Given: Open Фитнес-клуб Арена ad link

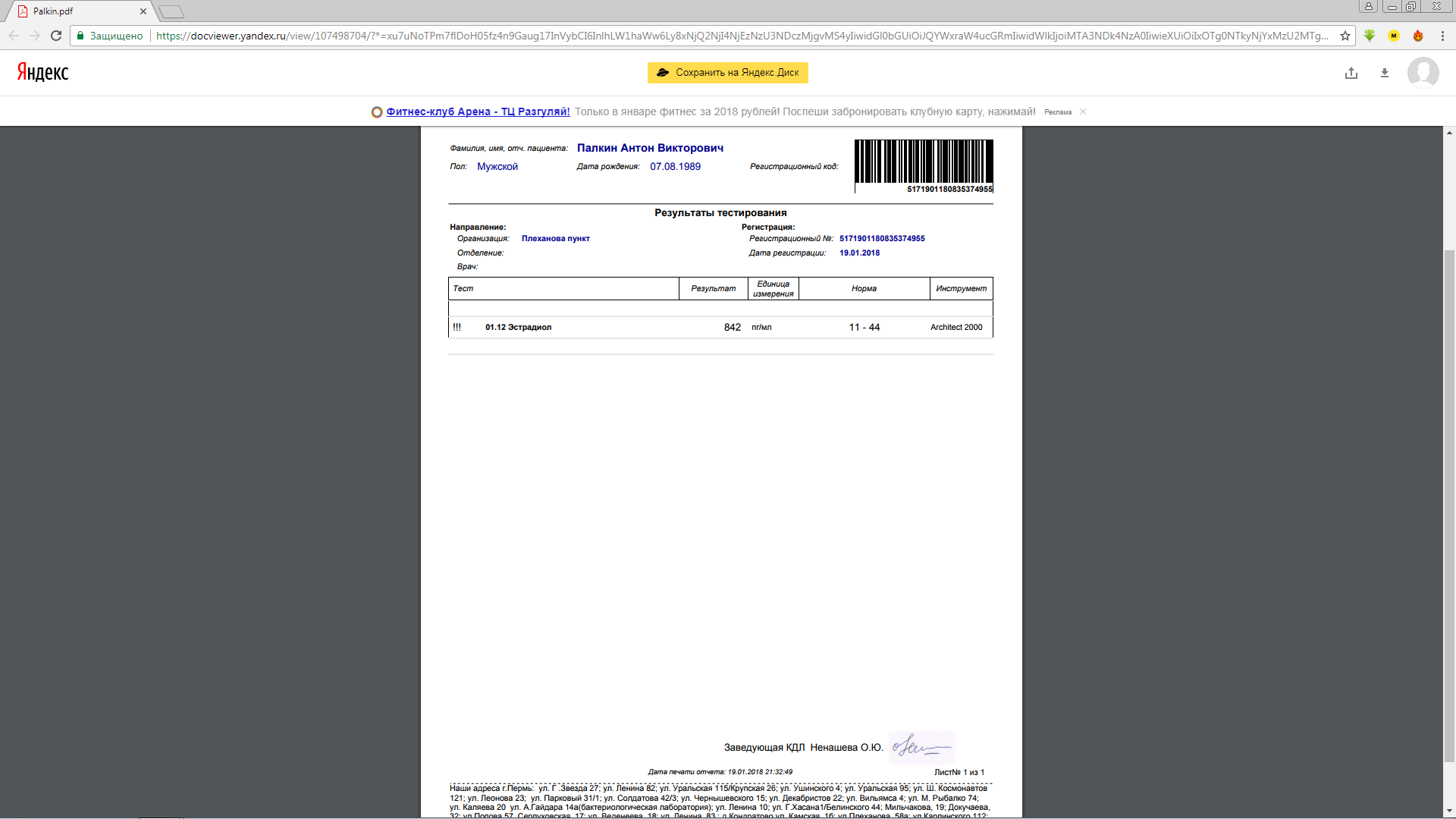Looking at the screenshot, I should point(478,111).
